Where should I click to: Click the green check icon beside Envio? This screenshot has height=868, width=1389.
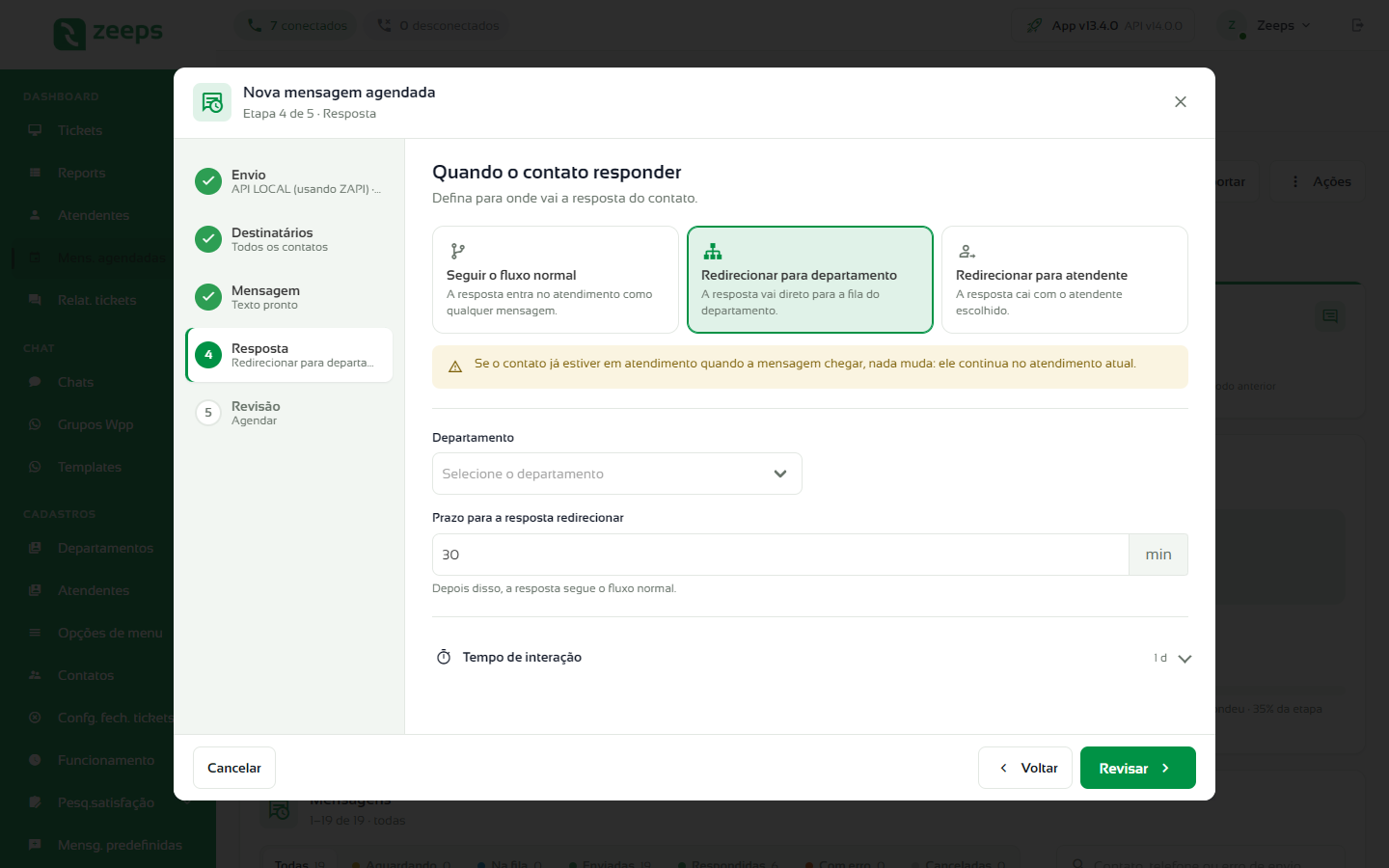coord(208,181)
